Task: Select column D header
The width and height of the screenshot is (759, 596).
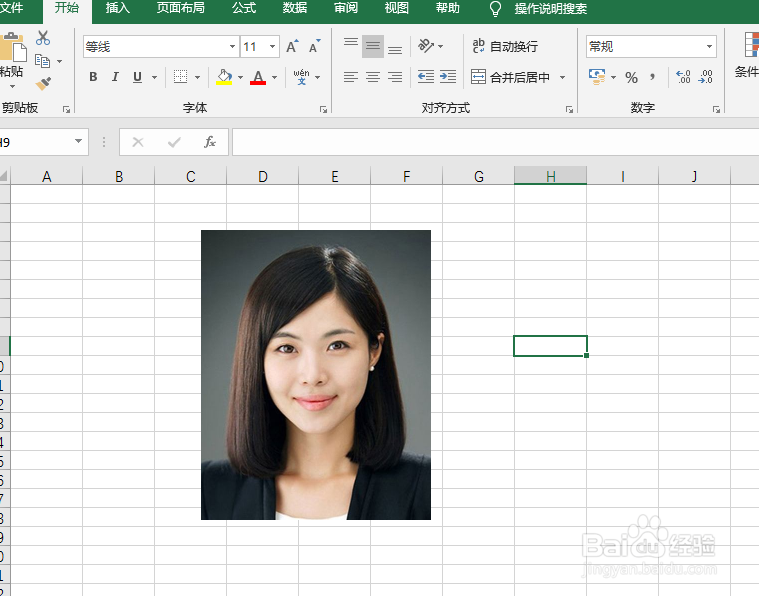Action: click(x=262, y=176)
